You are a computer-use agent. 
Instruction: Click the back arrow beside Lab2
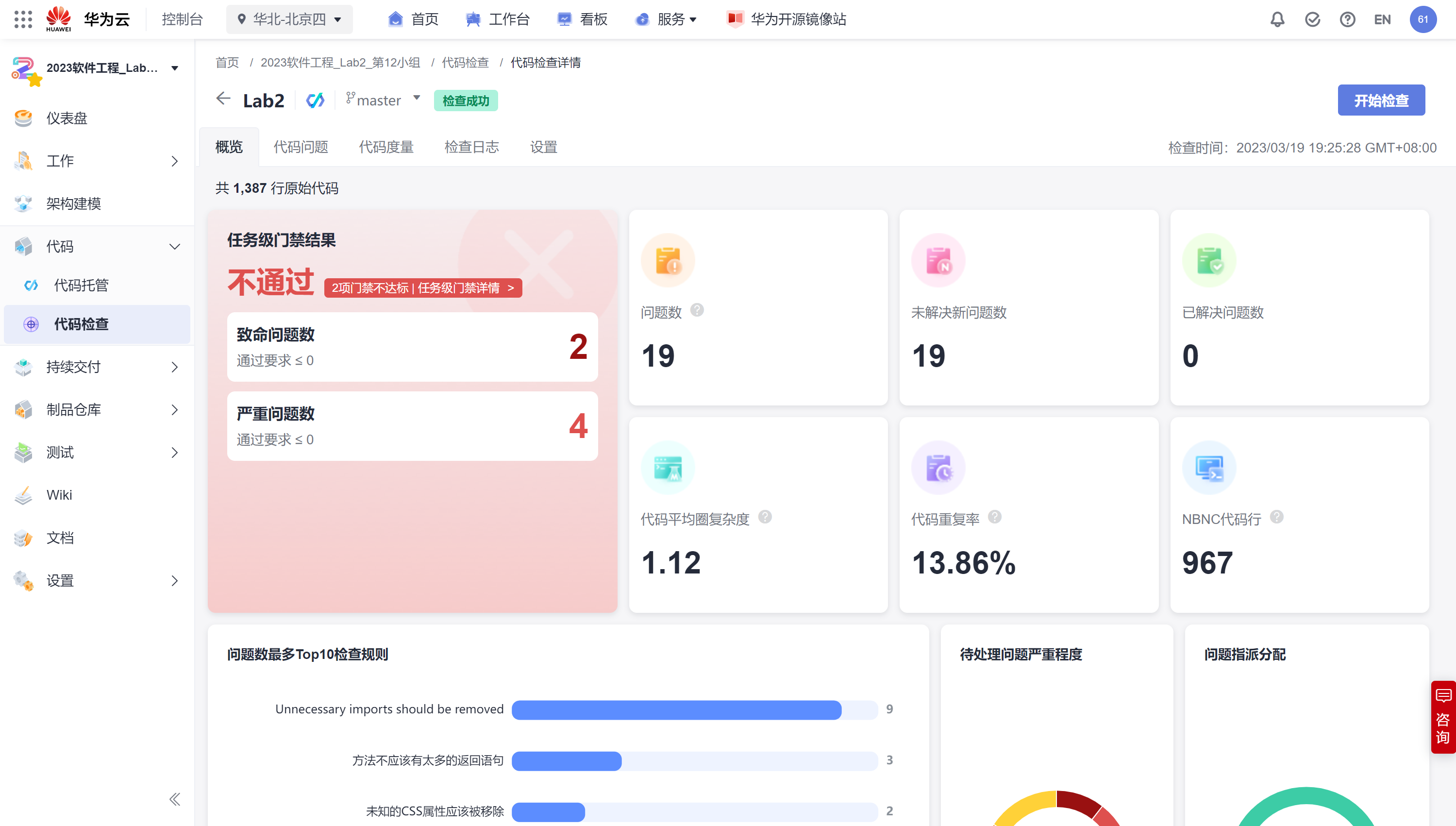tap(223, 99)
